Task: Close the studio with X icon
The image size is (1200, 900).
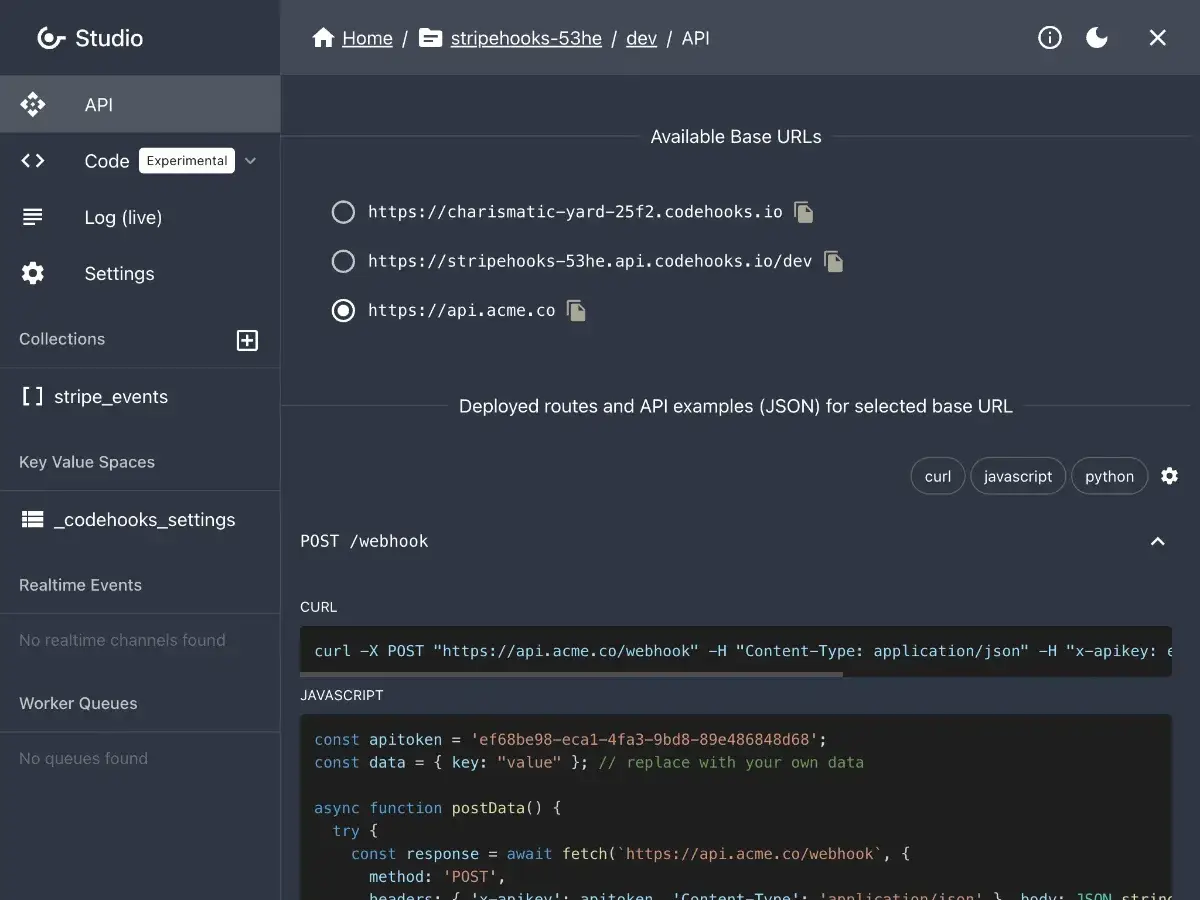Action: point(1158,38)
